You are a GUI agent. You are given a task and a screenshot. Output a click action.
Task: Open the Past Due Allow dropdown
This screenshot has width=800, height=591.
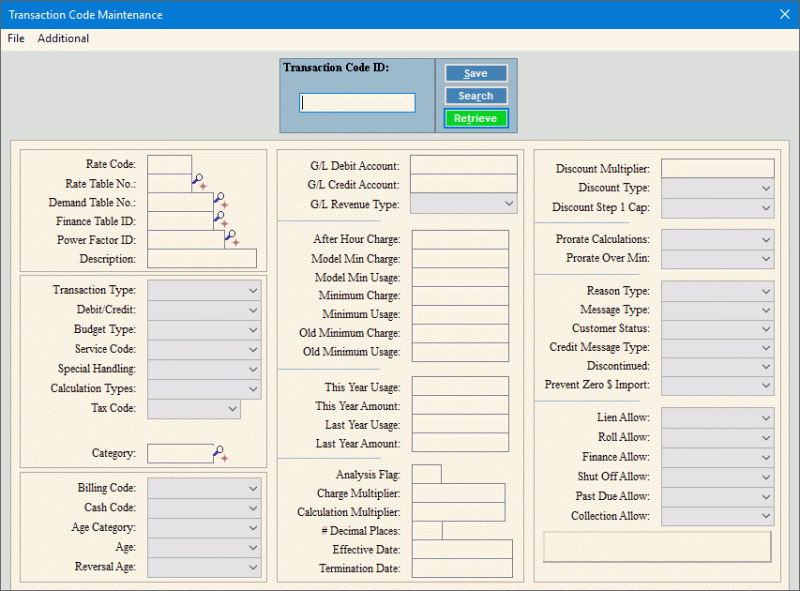(718, 497)
